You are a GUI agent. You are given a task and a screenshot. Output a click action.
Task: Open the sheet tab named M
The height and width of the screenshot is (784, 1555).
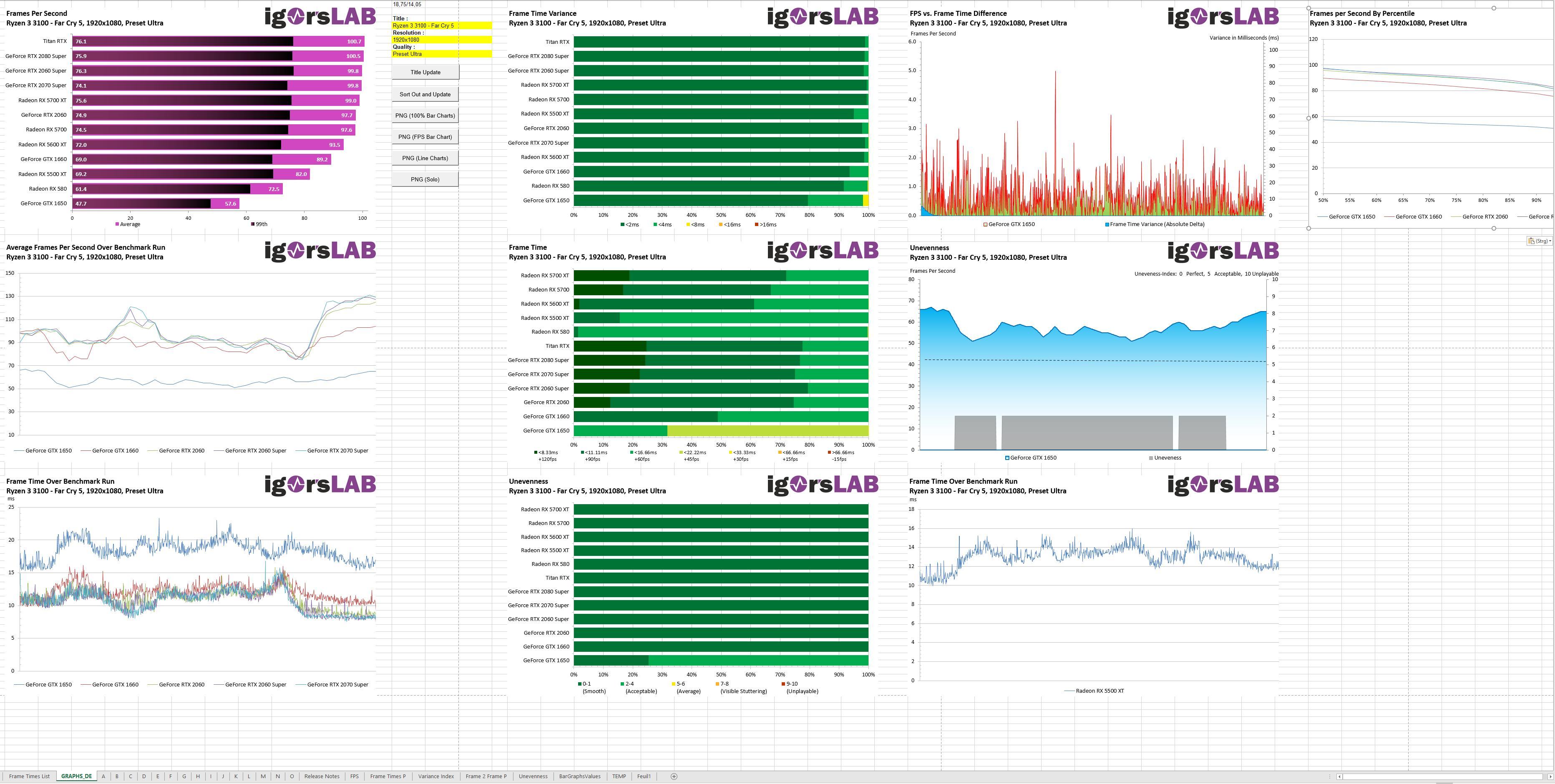coord(263,776)
